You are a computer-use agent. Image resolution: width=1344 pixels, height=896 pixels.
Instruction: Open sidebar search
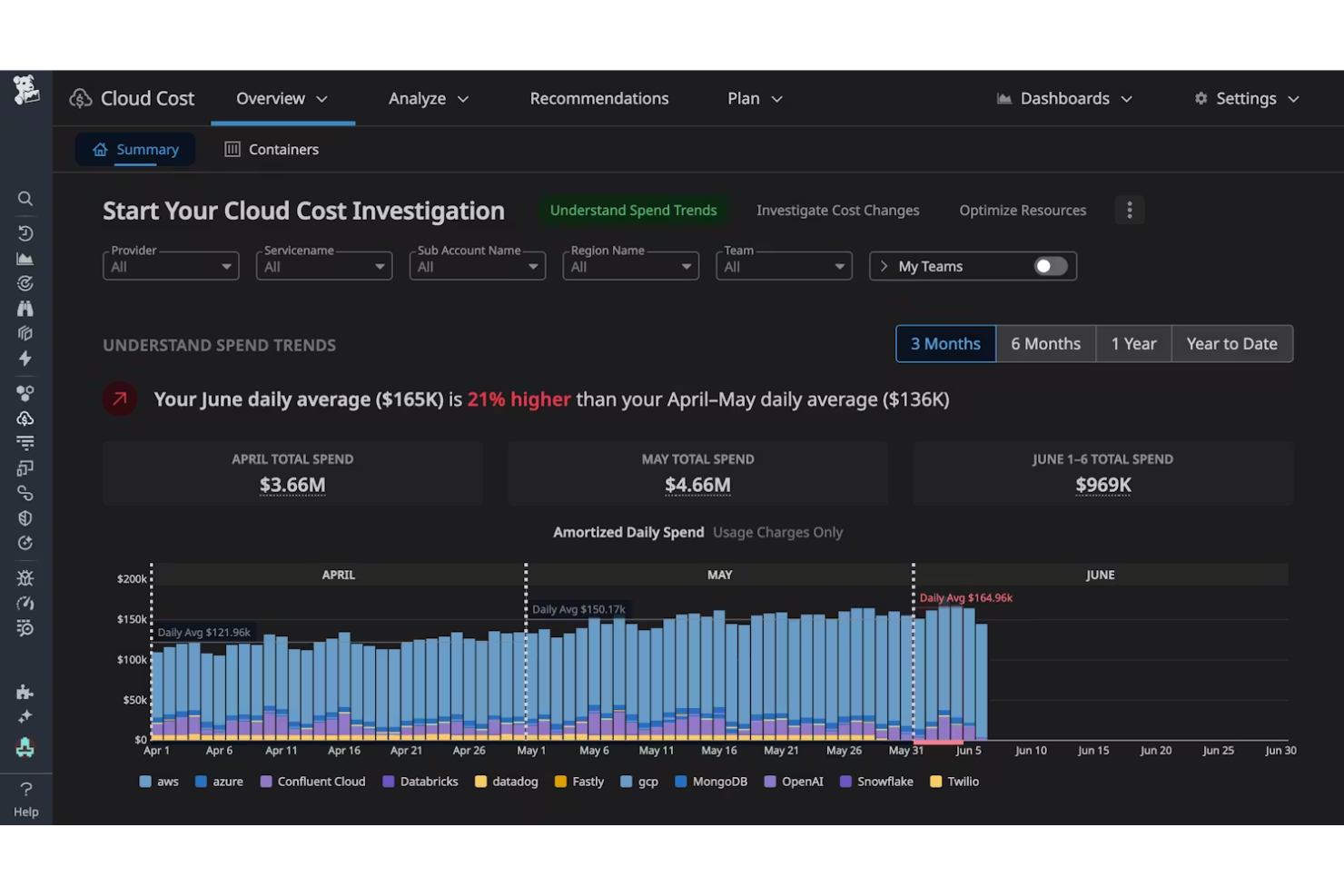pyautogui.click(x=25, y=199)
